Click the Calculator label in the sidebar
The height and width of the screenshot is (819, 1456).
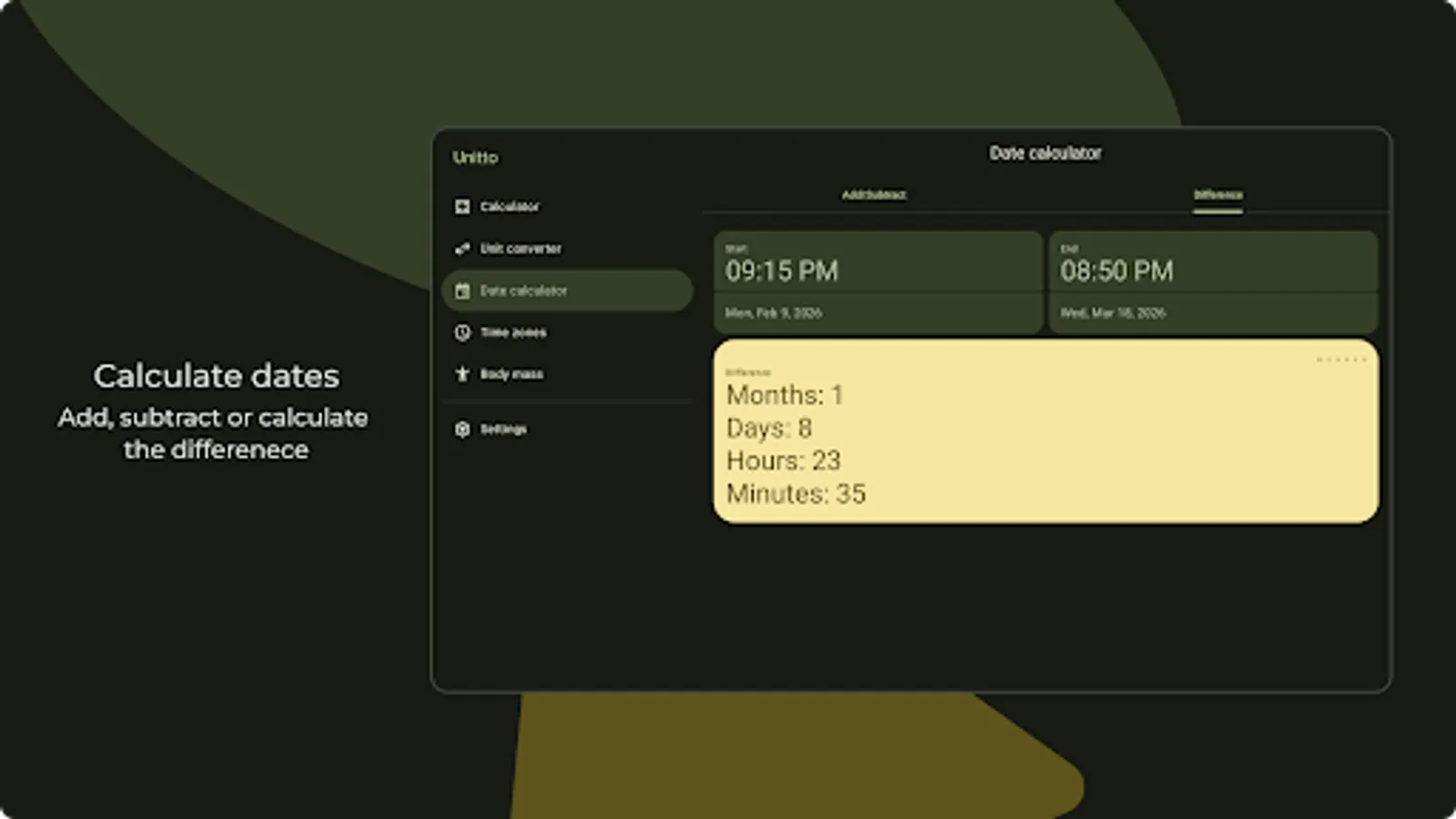point(510,207)
